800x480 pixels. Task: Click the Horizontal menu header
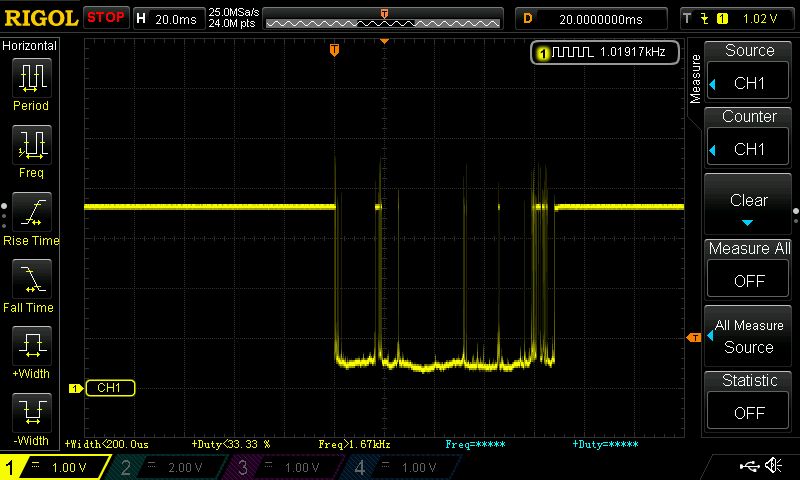point(29,46)
